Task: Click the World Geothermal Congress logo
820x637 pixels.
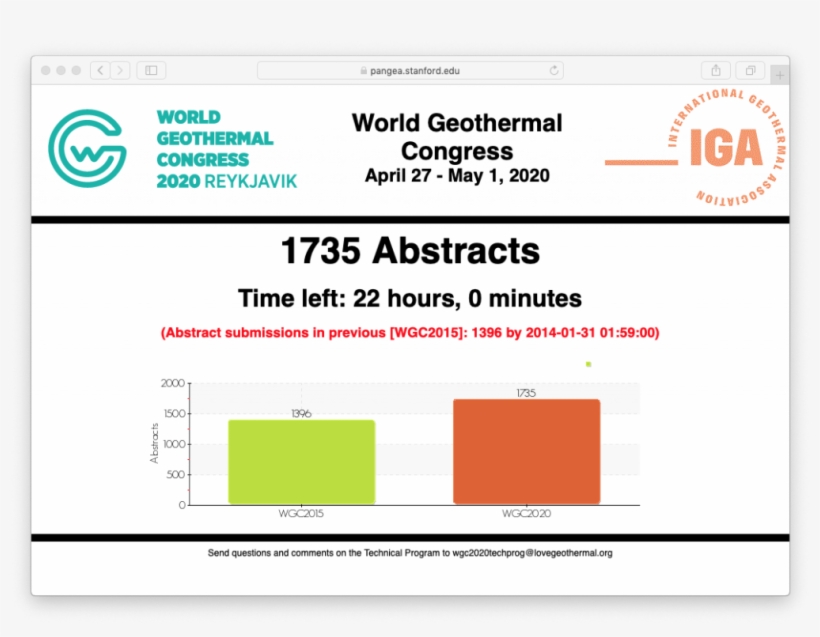Action: click(88, 150)
